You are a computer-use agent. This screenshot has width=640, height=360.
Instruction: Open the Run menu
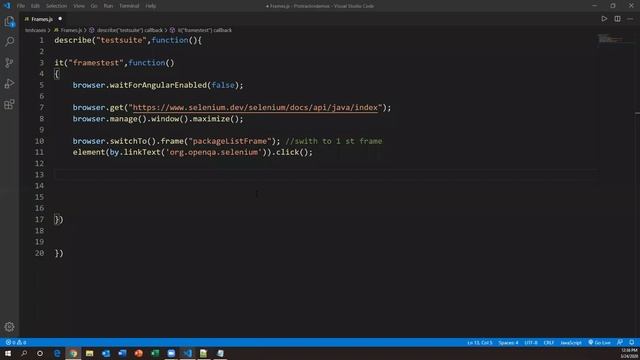108,6
